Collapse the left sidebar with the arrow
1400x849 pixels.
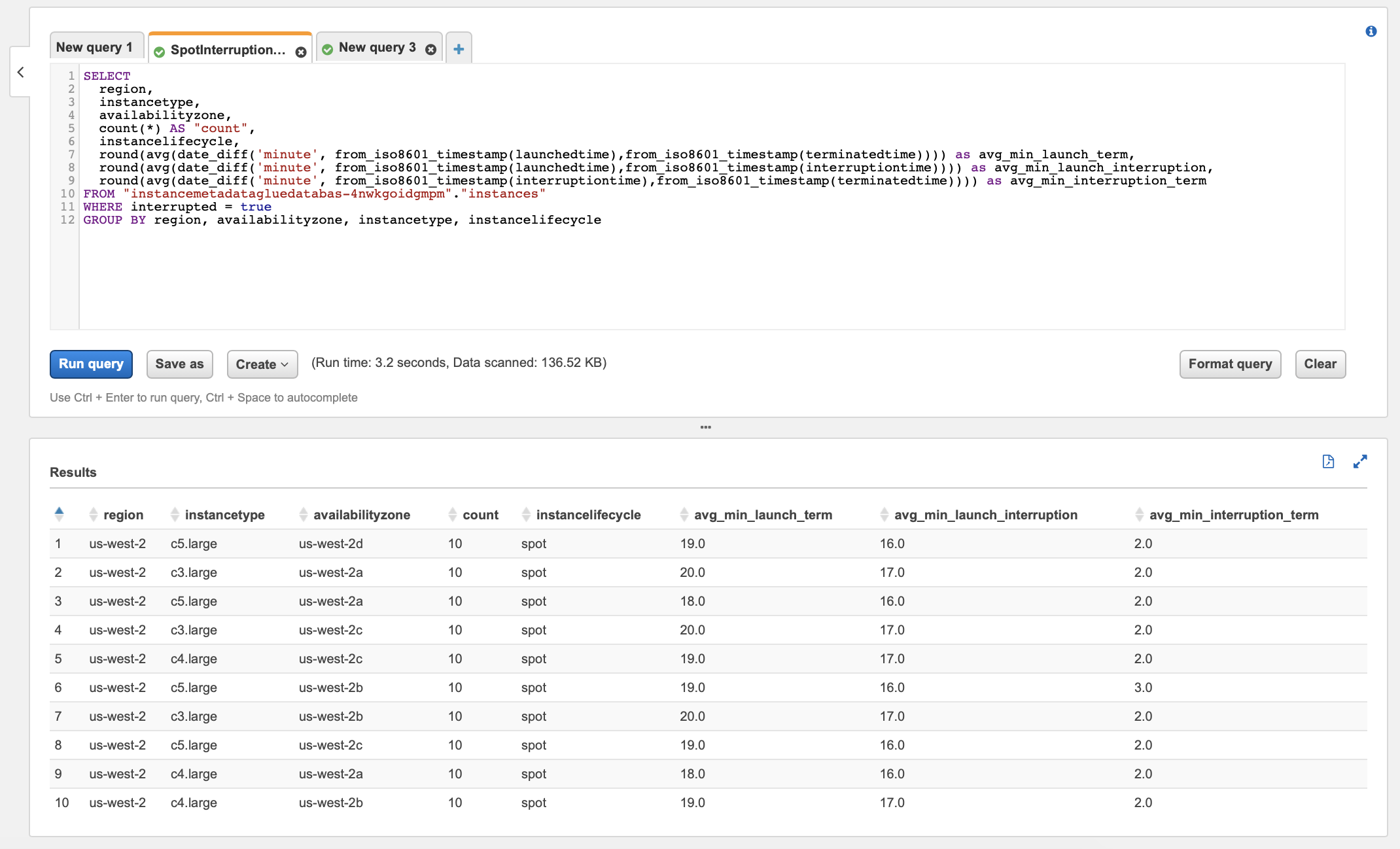coord(21,72)
